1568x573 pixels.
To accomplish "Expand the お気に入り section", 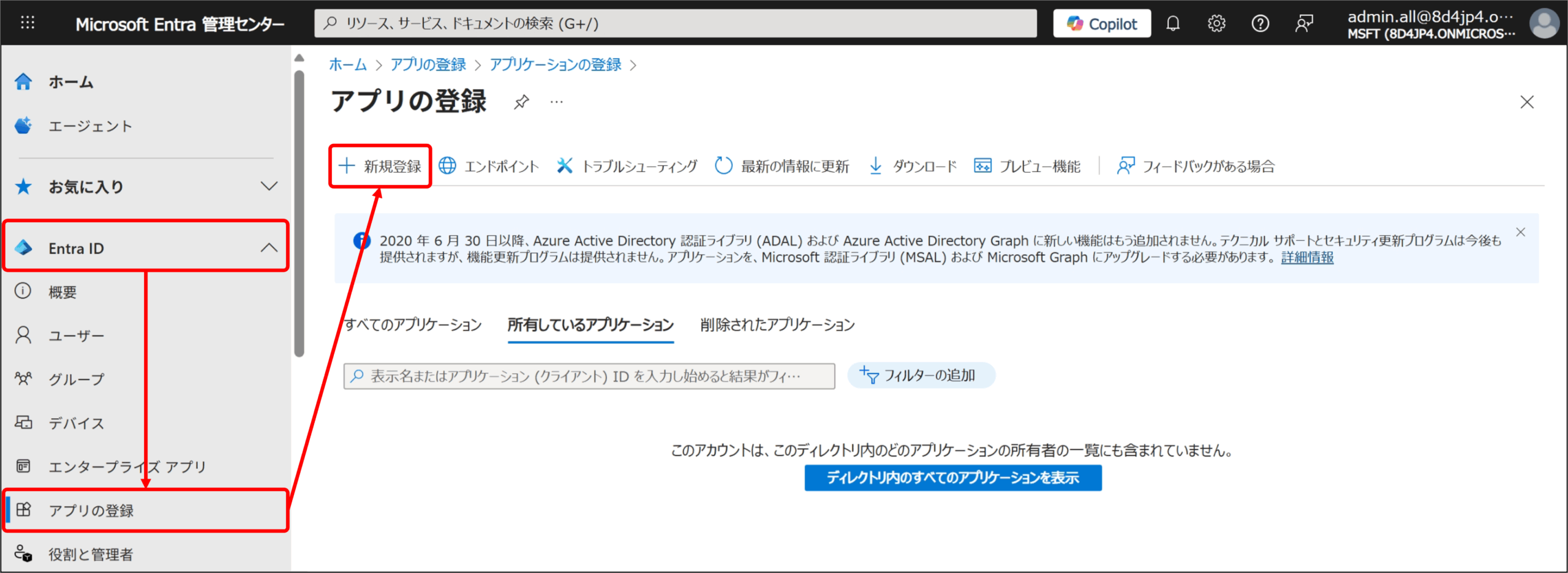I will coord(269,186).
